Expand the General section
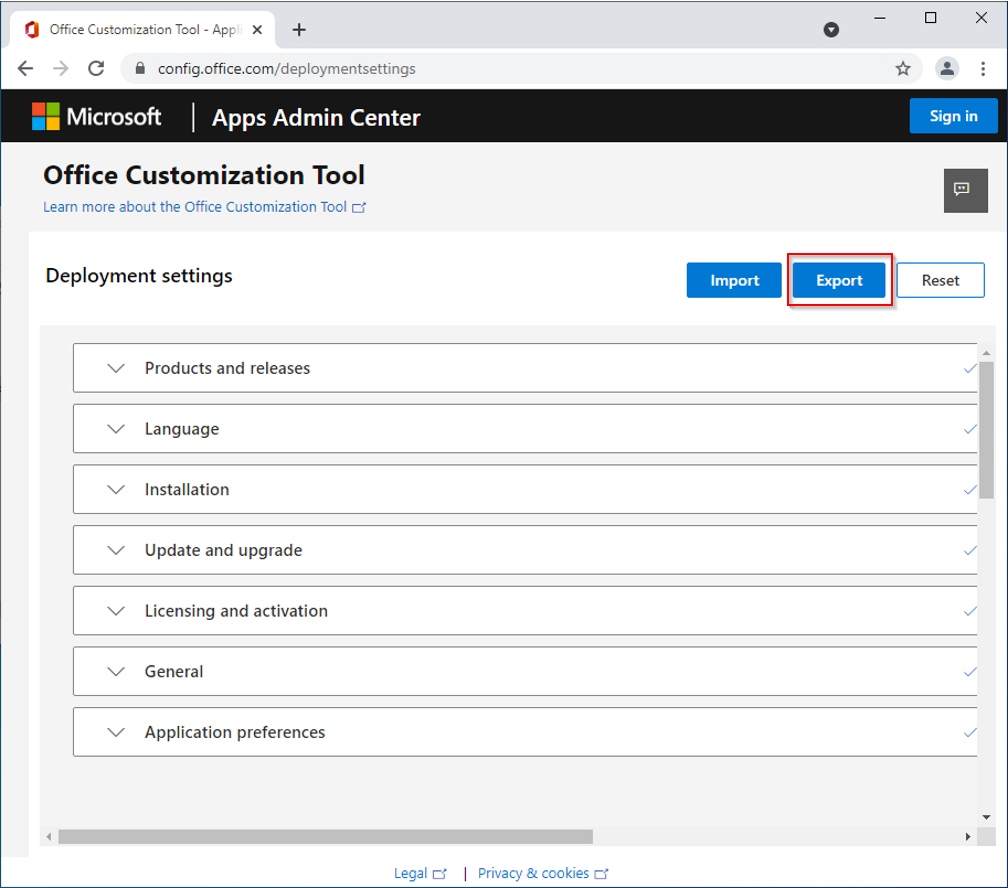 116,672
